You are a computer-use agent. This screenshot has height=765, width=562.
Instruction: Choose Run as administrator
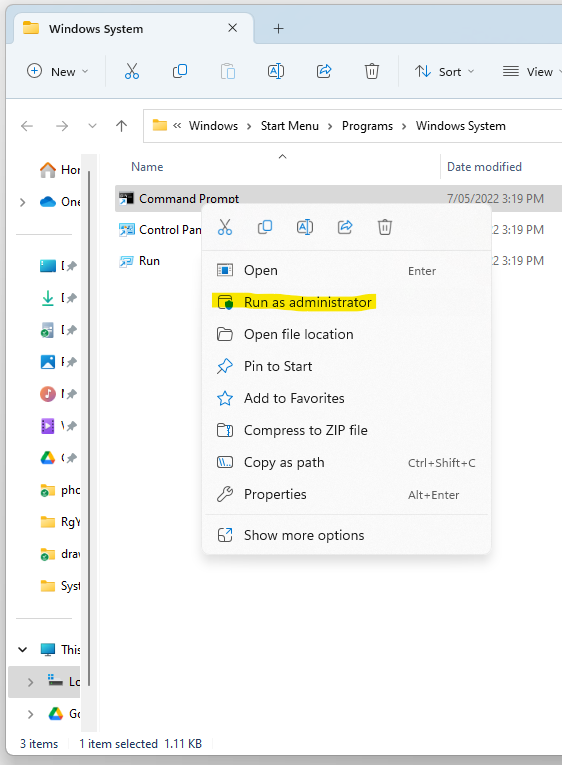(346, 302)
